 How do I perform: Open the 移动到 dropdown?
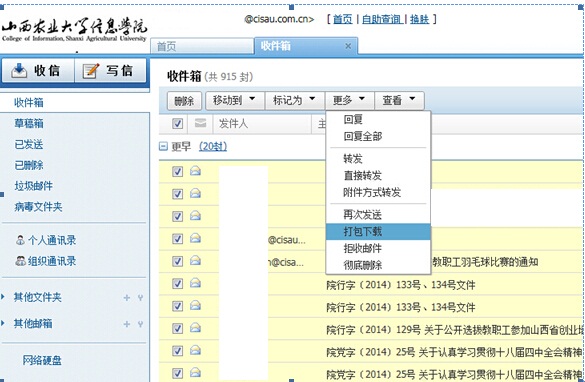[235, 100]
